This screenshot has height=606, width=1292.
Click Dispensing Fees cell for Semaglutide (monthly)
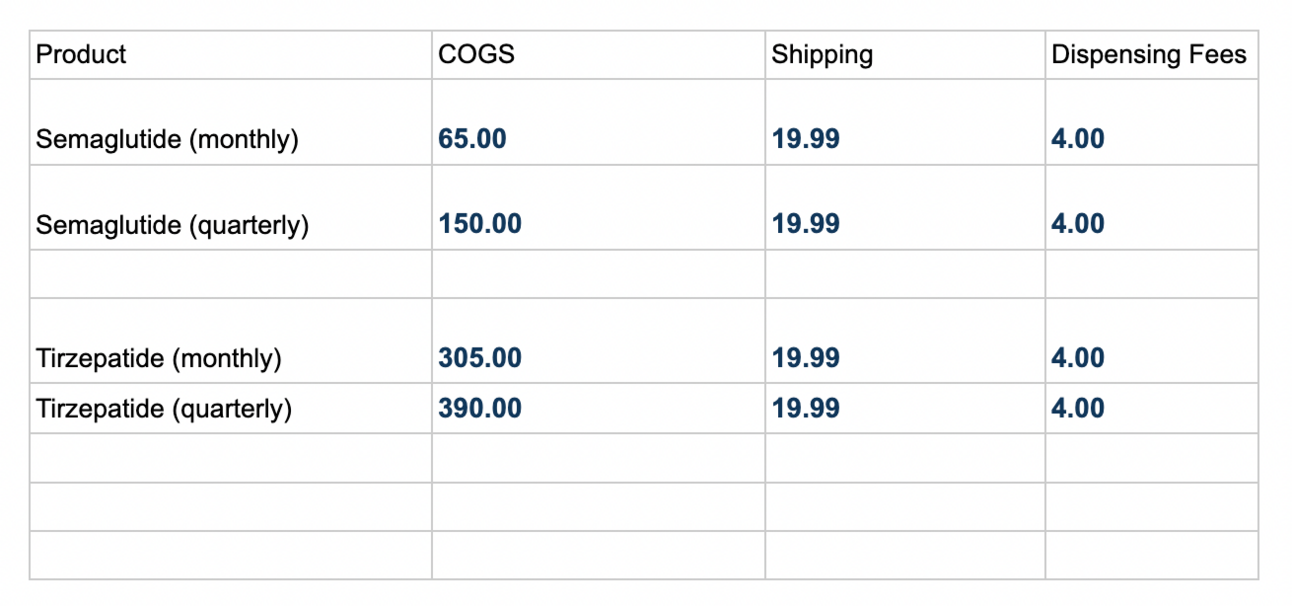1078,139
